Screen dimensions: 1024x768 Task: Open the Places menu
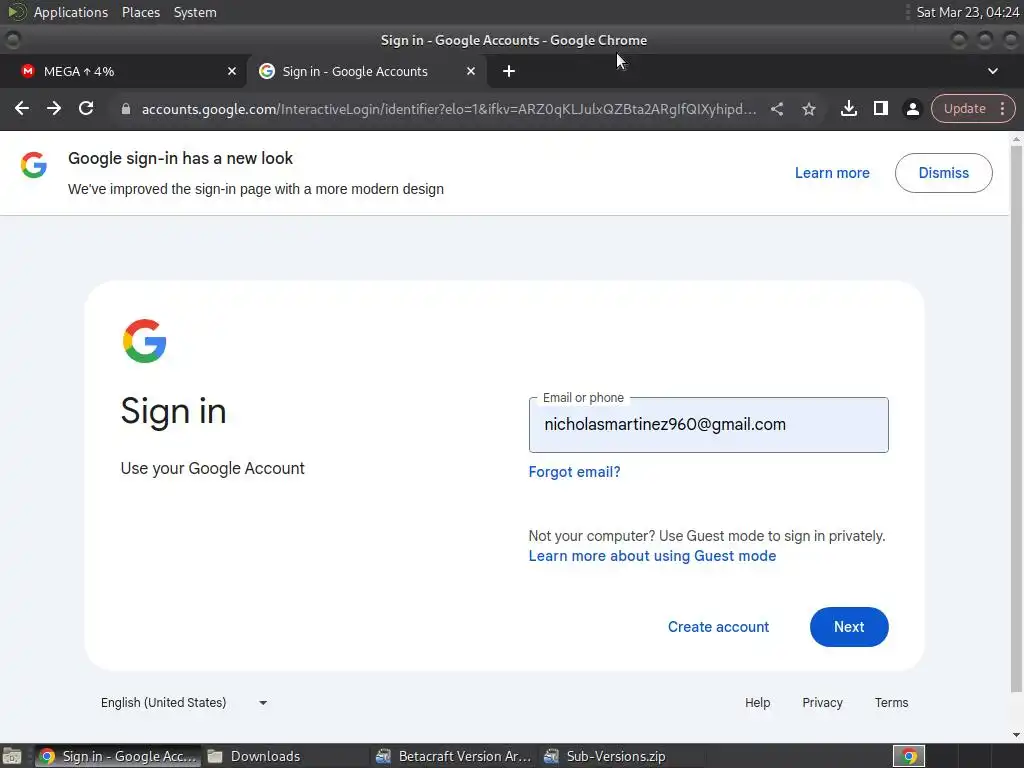click(141, 12)
